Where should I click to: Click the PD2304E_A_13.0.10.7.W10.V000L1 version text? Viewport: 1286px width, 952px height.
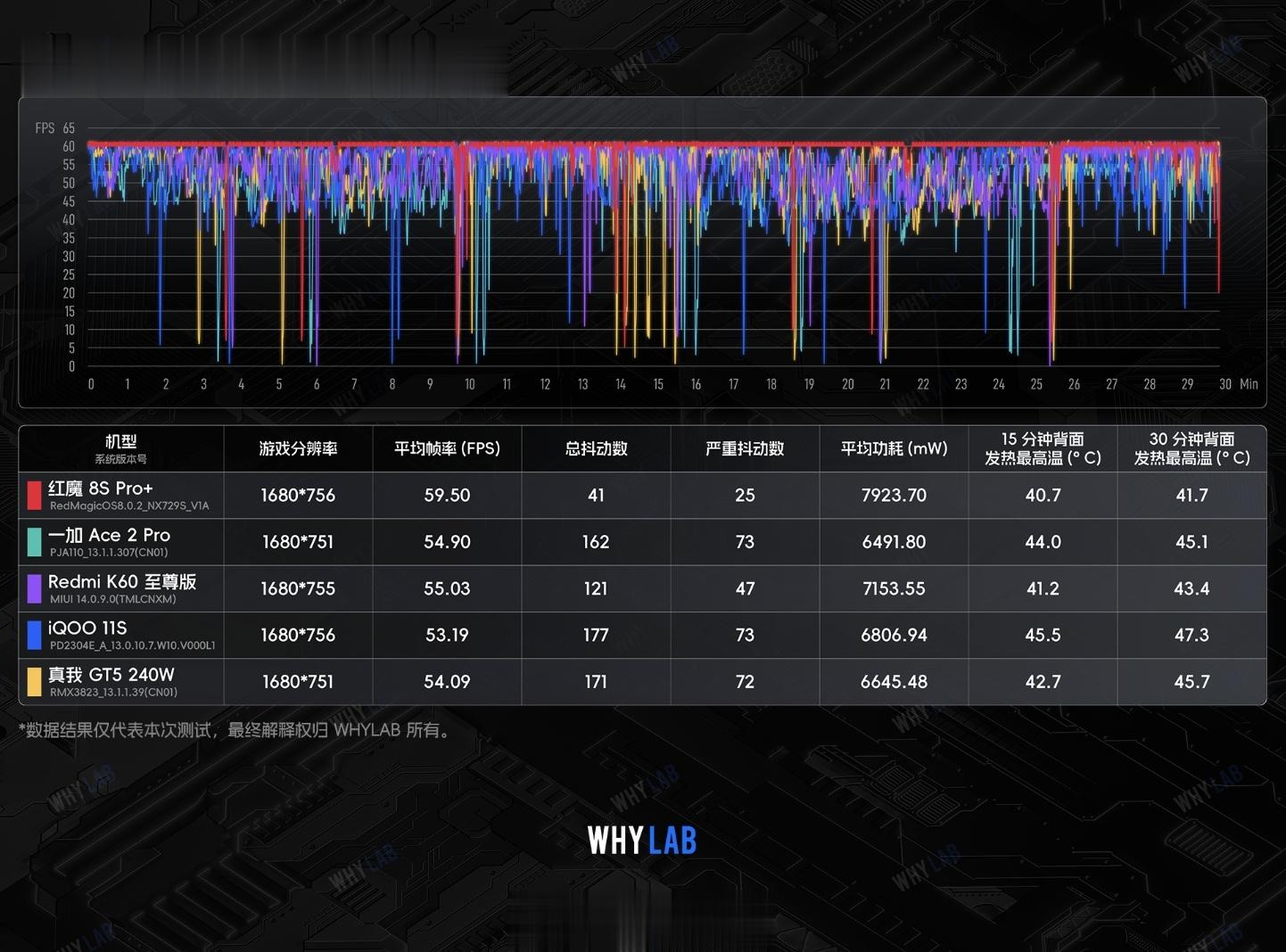[132, 645]
